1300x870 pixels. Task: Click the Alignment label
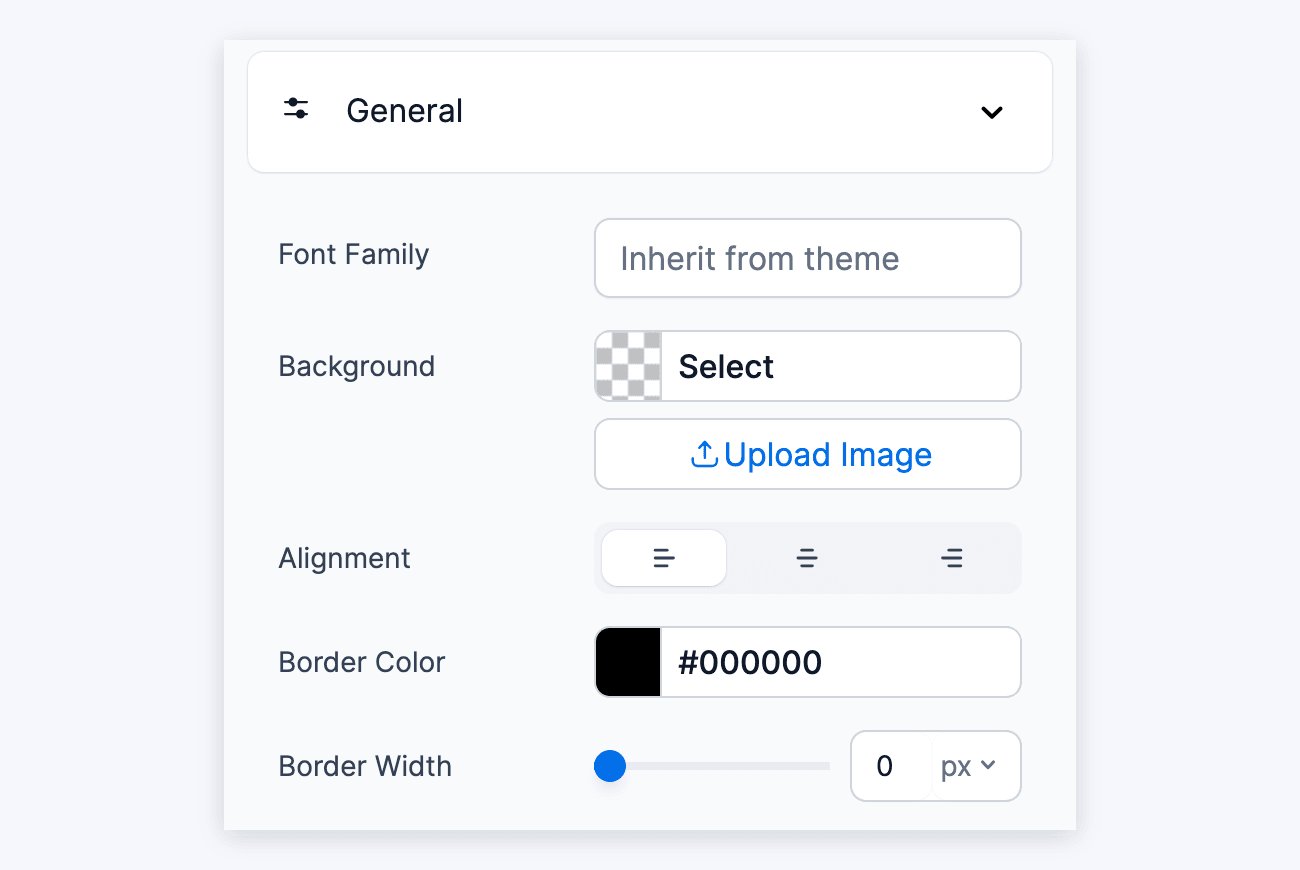pos(345,558)
